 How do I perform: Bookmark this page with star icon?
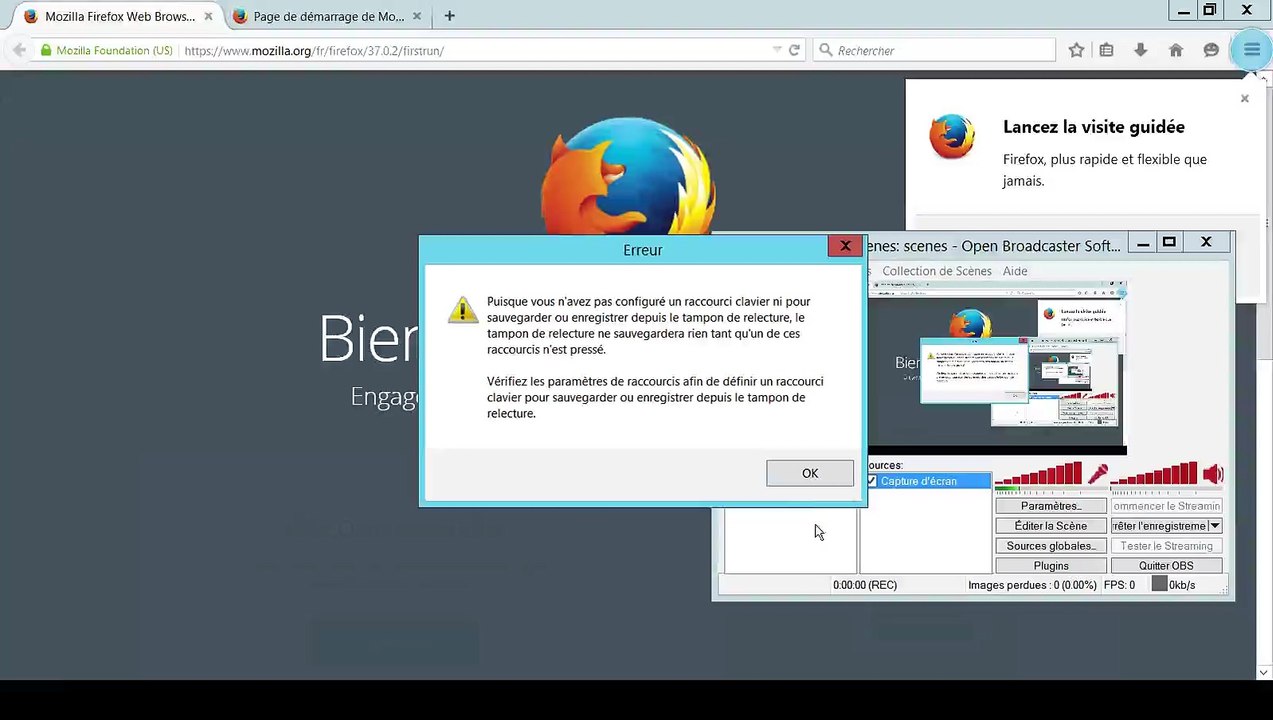[1076, 50]
